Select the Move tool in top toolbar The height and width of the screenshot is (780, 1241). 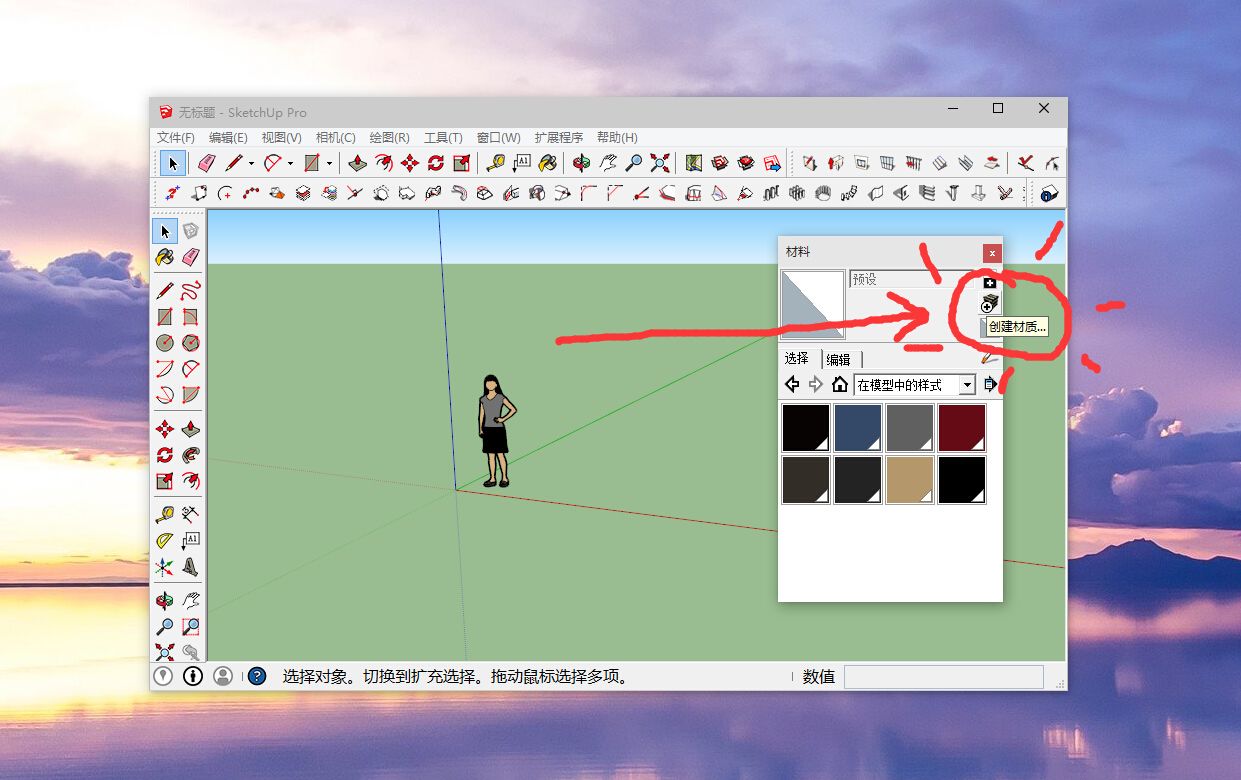[x=409, y=163]
